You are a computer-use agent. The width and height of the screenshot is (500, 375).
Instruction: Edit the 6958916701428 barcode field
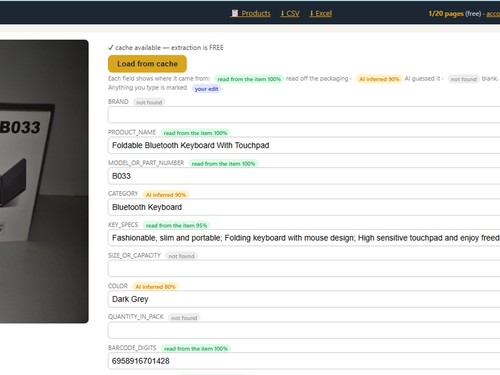point(304,361)
